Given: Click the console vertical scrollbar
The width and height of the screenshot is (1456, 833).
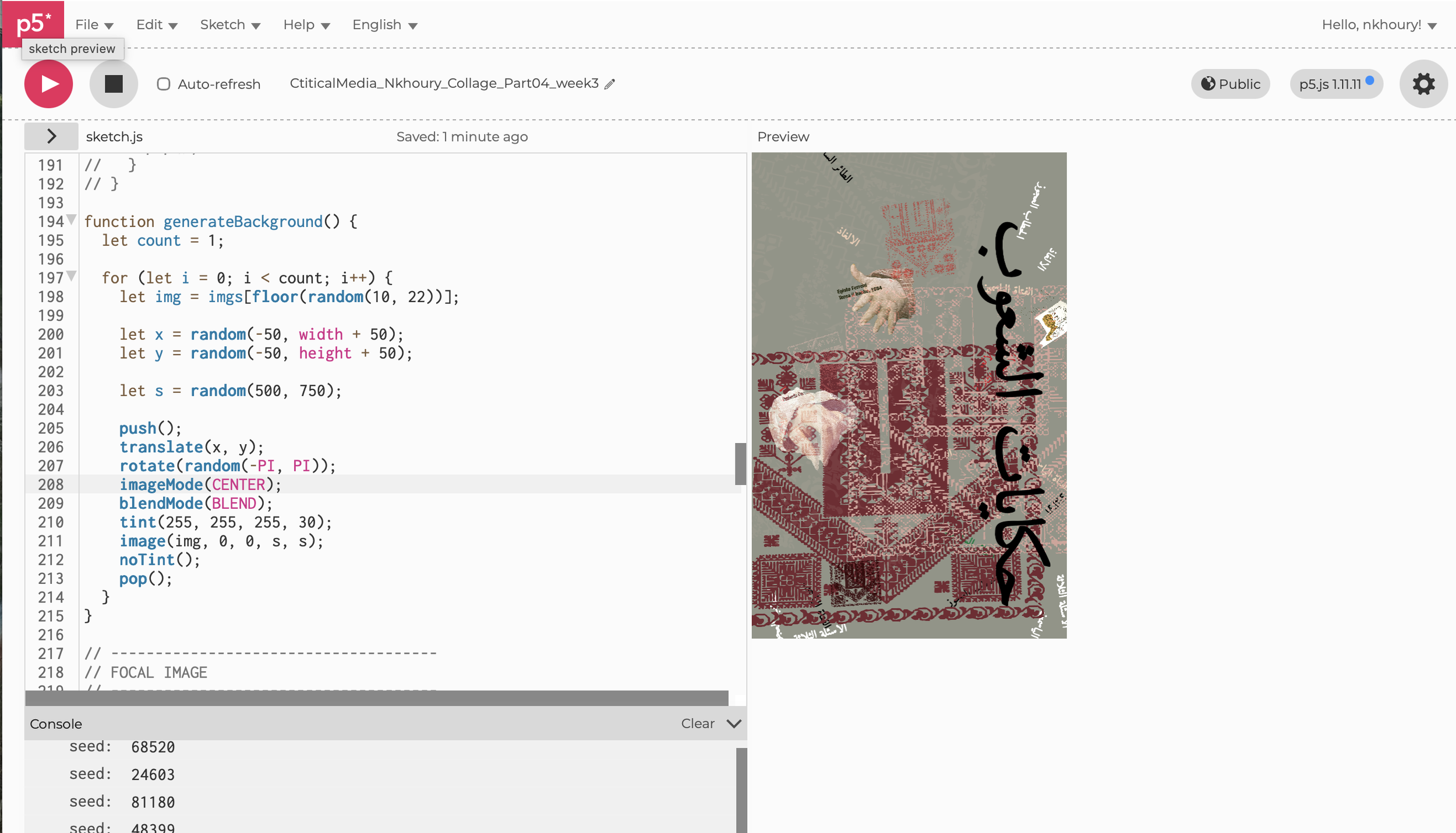Looking at the screenshot, I should click(741, 791).
